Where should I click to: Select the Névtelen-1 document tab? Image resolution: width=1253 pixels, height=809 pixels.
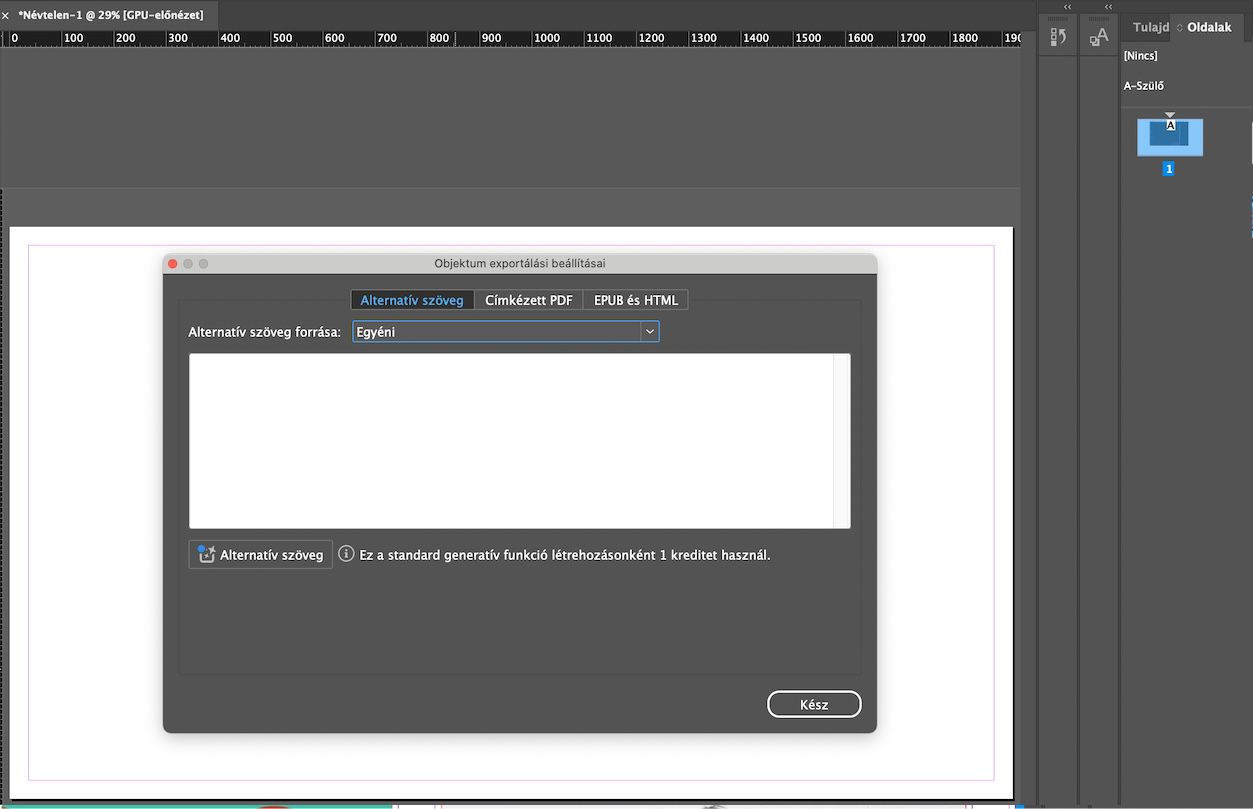(111, 15)
